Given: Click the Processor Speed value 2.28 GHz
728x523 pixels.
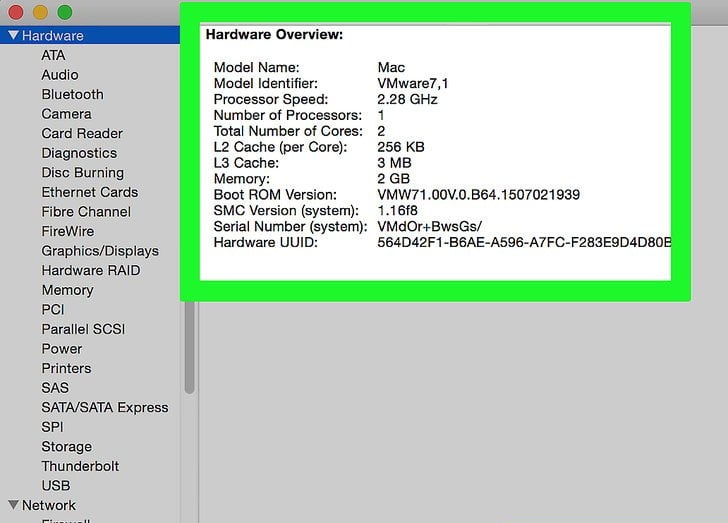Looking at the screenshot, I should pyautogui.click(x=407, y=99).
